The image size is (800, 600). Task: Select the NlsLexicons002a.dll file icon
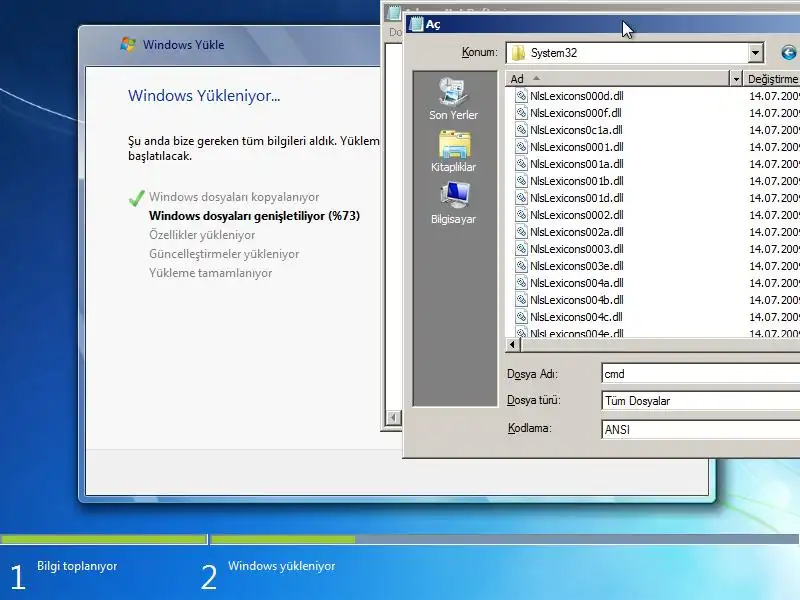521,232
